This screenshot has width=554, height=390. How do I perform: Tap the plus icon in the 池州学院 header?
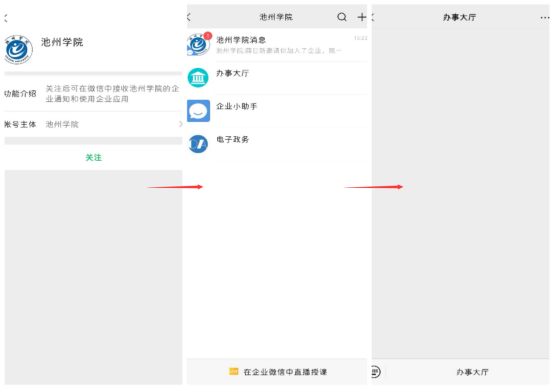pos(362,17)
